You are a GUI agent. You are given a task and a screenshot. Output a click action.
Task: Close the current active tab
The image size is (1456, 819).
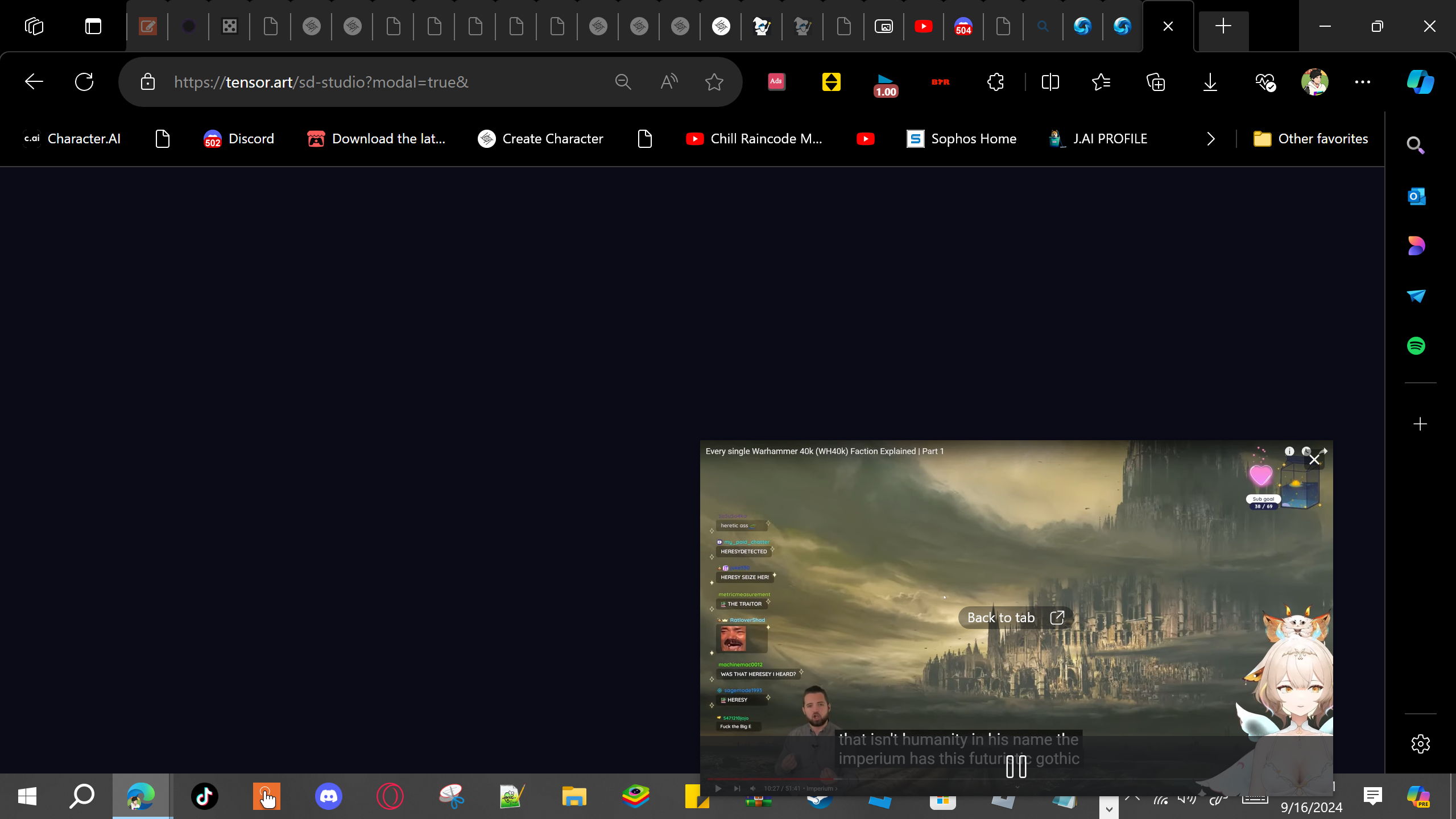1168,26
